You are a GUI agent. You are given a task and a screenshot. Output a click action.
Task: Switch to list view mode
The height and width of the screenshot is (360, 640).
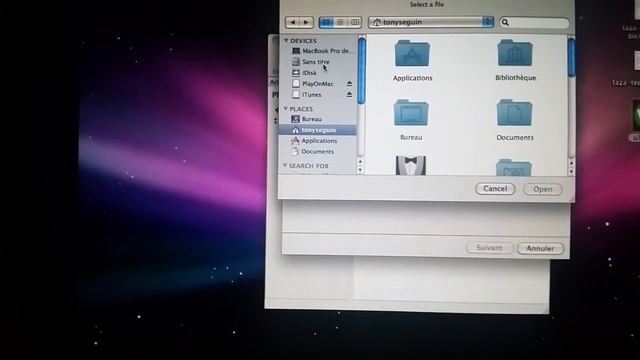pyautogui.click(x=340, y=22)
